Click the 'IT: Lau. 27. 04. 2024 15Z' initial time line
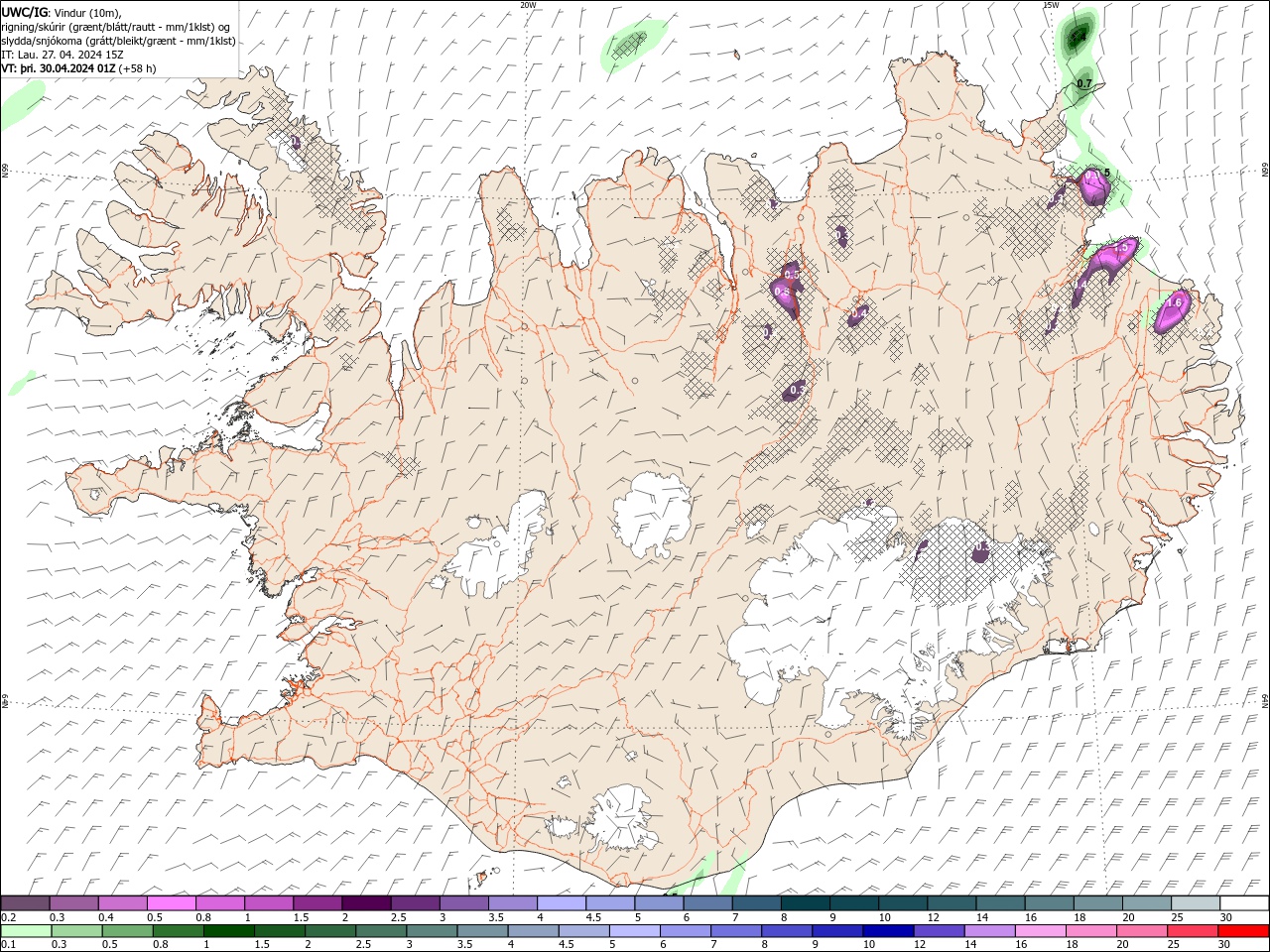 pyautogui.click(x=62, y=55)
